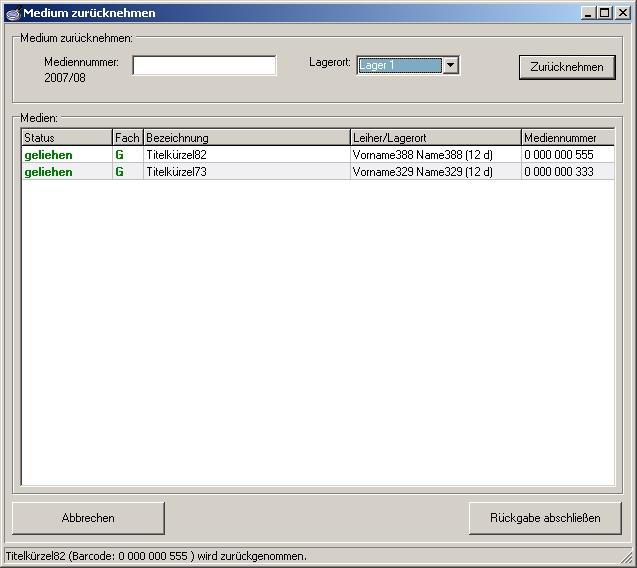Click media number 0 000 000 555
The image size is (637, 568).
pyautogui.click(x=558, y=155)
